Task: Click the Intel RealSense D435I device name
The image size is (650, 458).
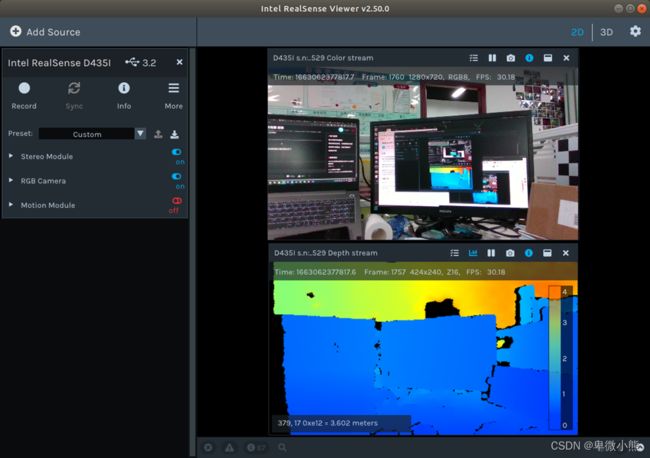Action: pos(59,63)
